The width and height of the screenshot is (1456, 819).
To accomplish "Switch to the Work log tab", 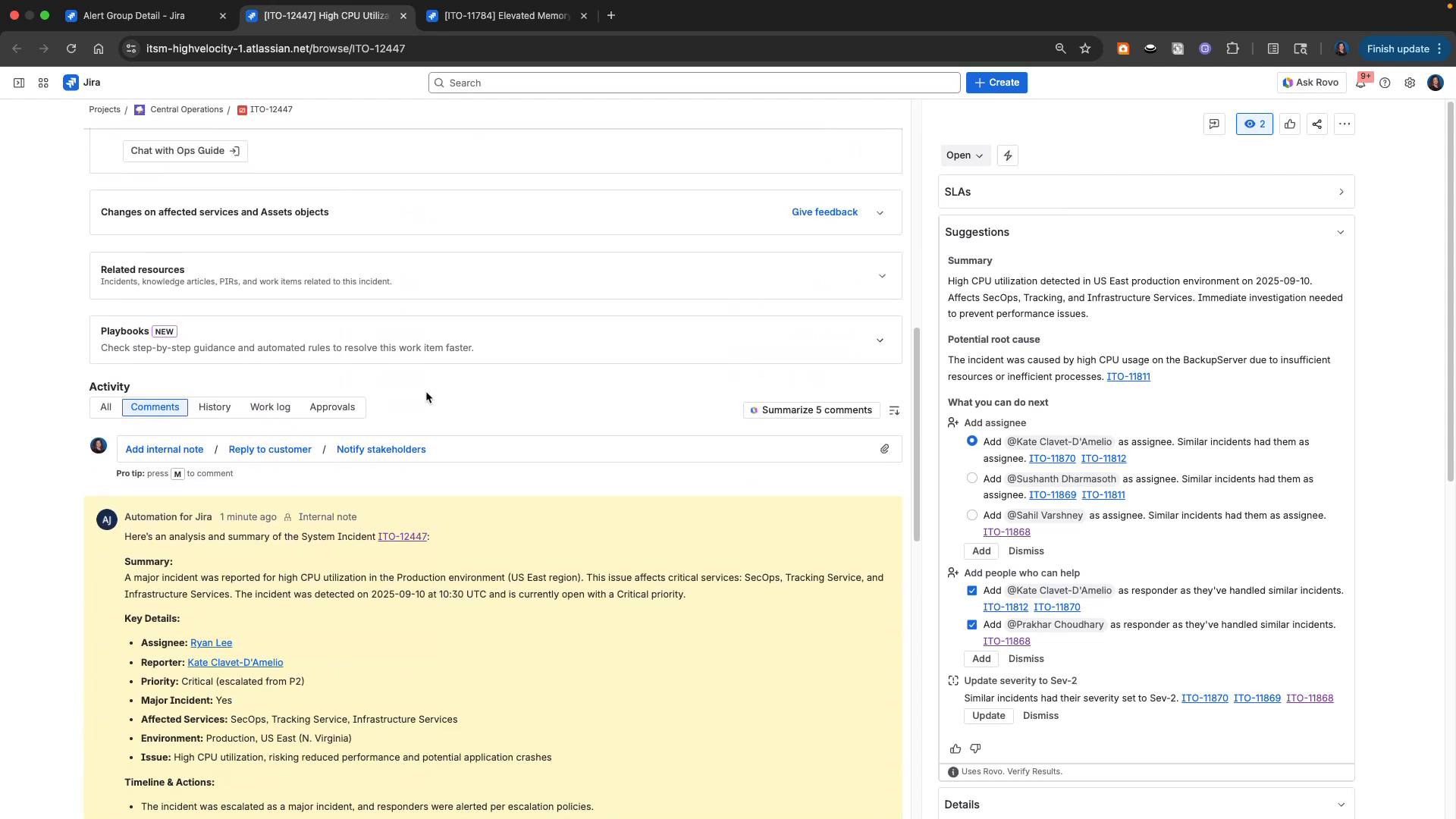I will [270, 407].
